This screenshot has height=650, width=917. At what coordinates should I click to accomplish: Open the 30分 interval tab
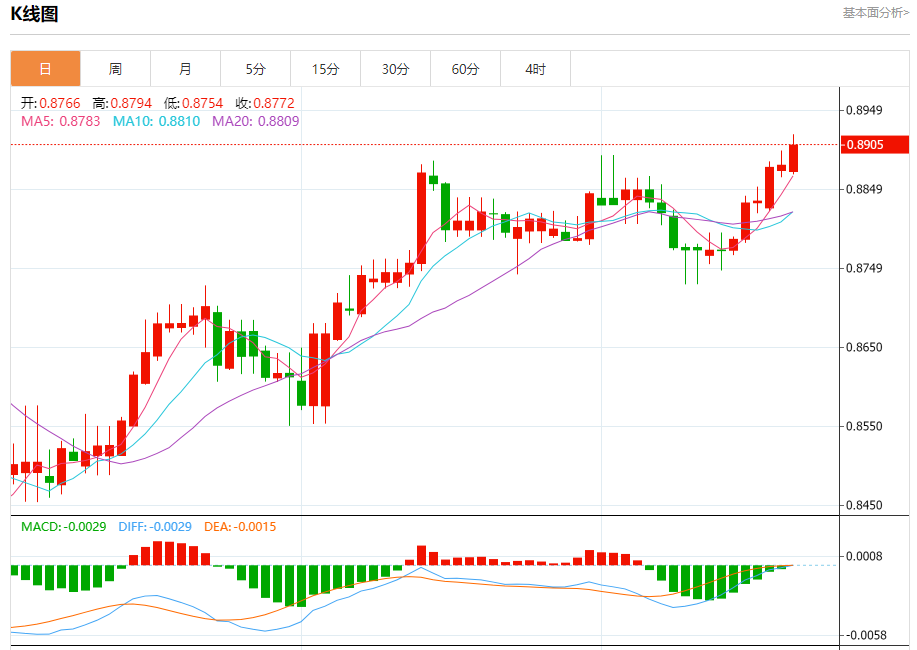point(395,68)
